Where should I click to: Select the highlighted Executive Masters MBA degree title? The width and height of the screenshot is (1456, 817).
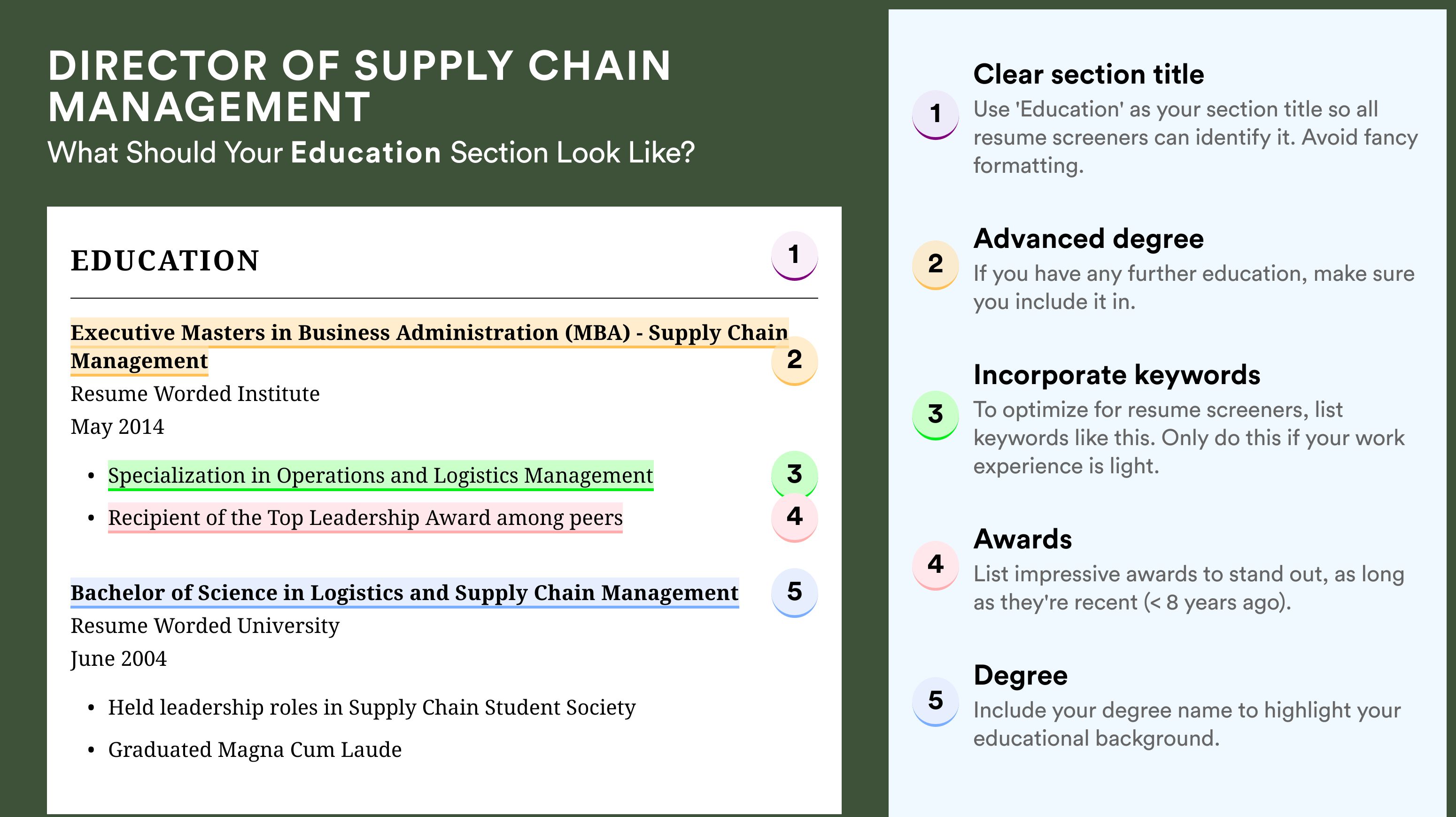point(429,347)
